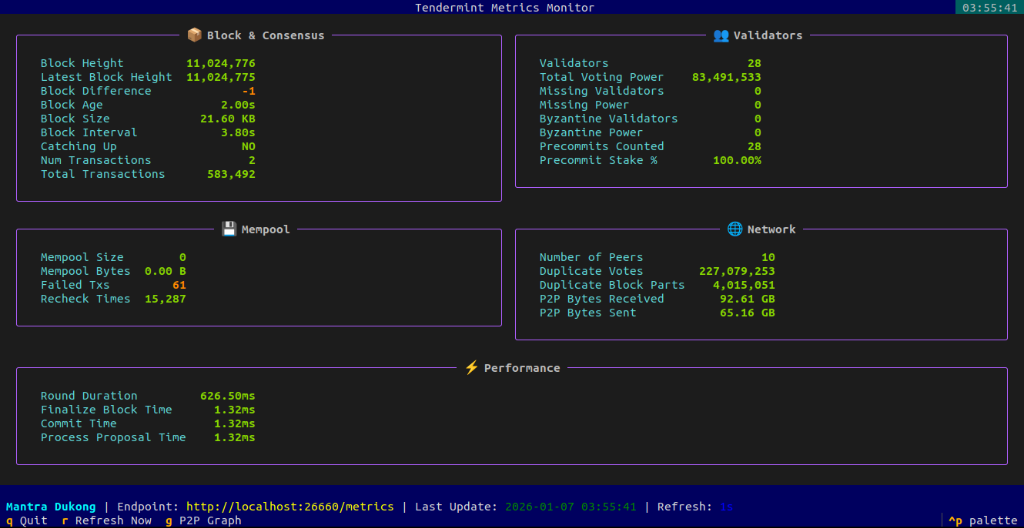The height and width of the screenshot is (528, 1024).
Task: Click the Refresh interval 1s value
Action: 726,506
